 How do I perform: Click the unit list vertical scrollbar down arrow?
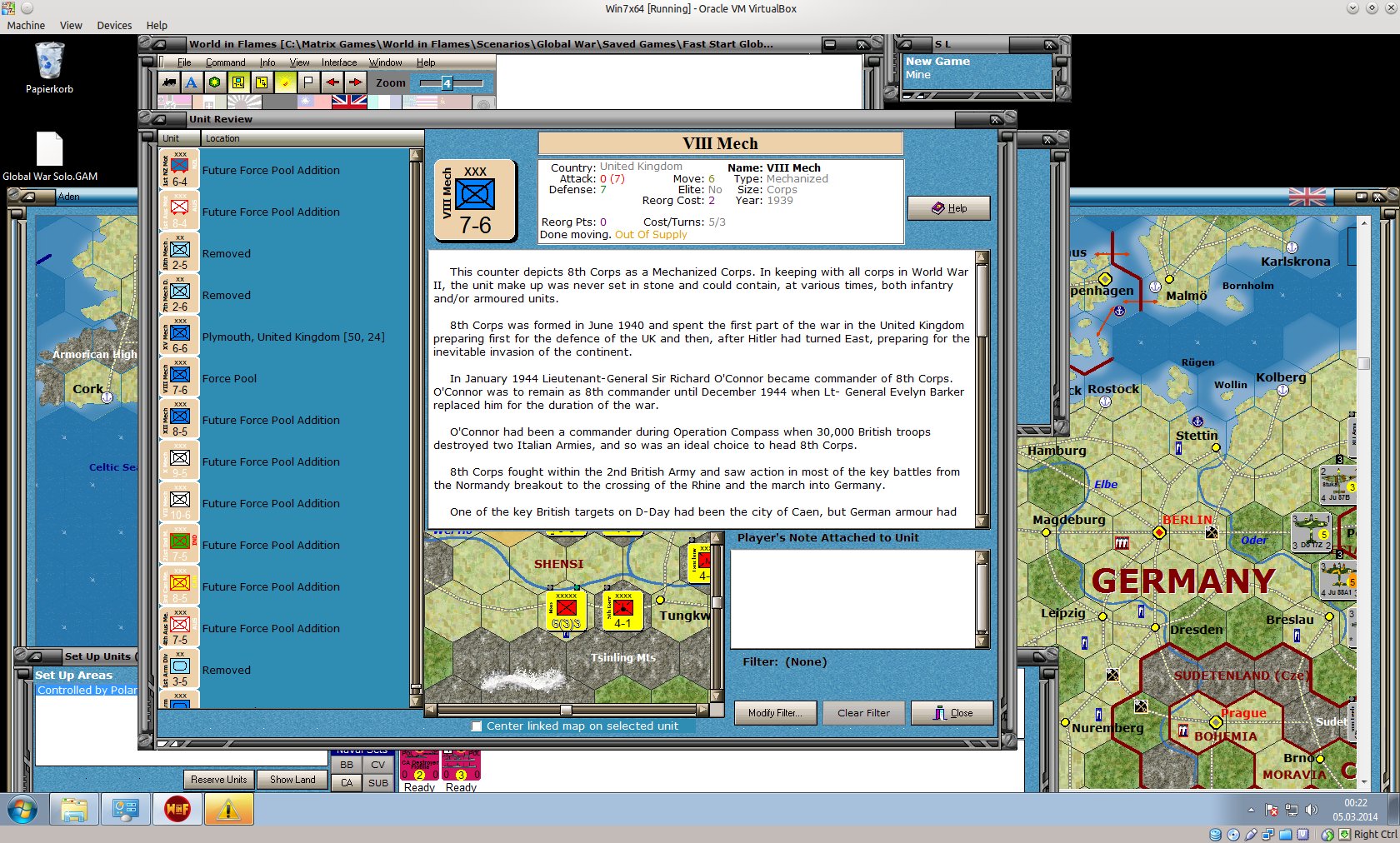tap(416, 701)
